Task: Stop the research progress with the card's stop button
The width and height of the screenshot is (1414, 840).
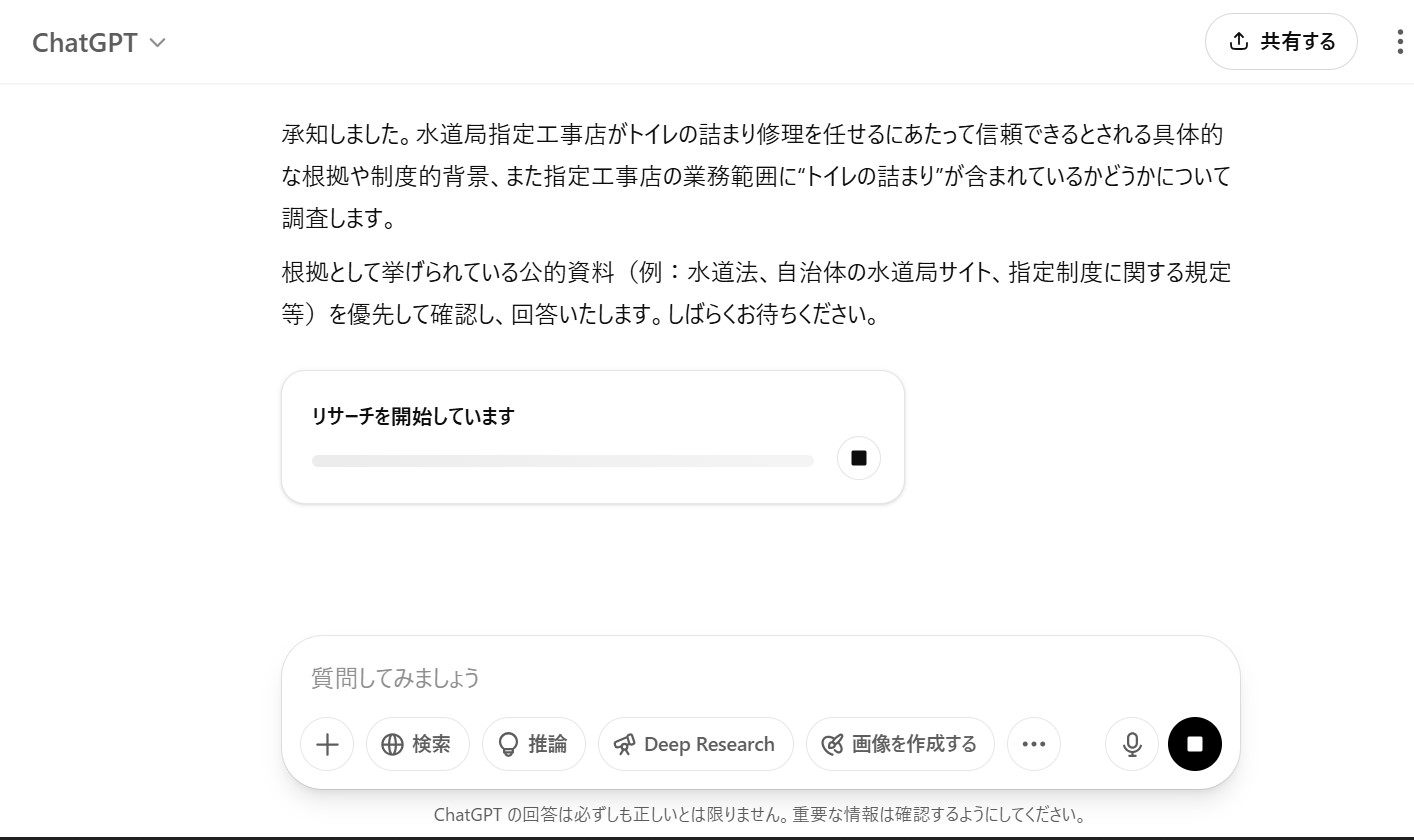Action: [858, 458]
